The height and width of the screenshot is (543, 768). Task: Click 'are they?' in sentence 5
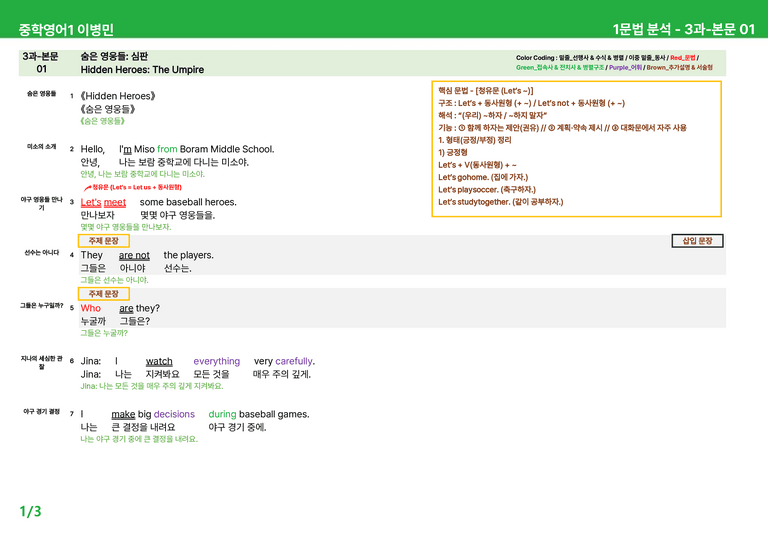click(x=140, y=308)
